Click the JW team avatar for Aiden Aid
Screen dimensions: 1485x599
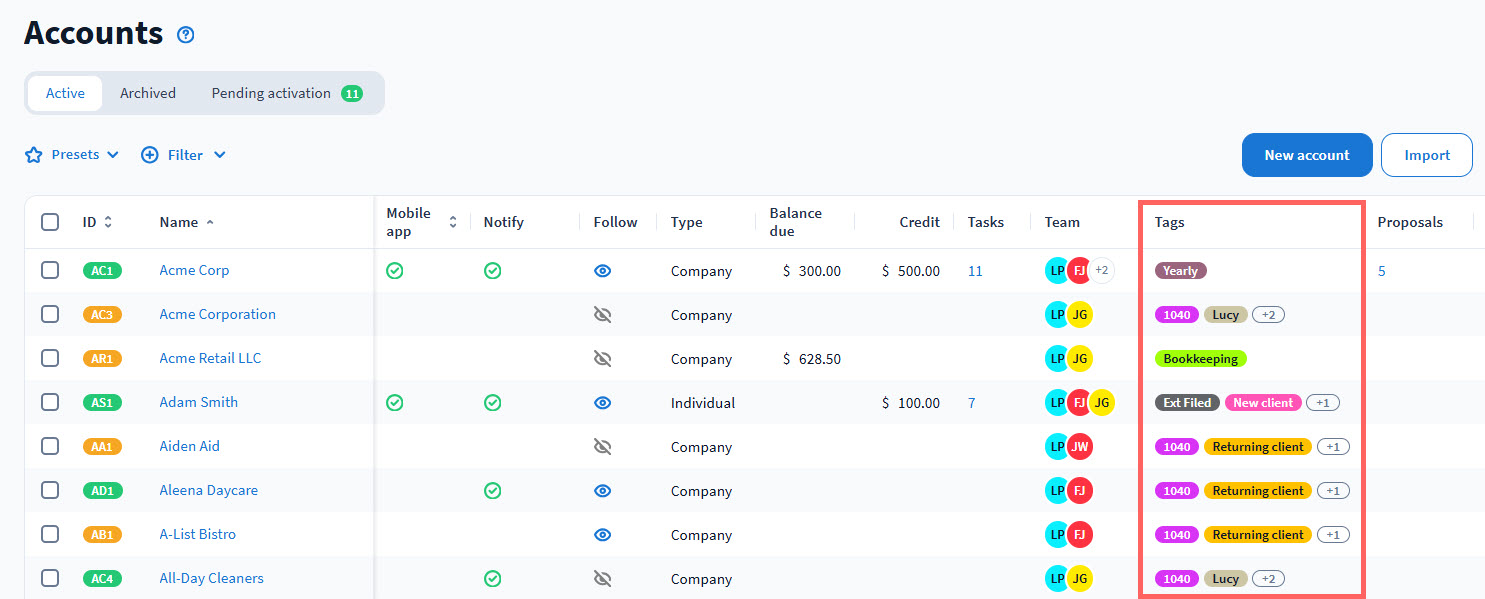click(1079, 447)
